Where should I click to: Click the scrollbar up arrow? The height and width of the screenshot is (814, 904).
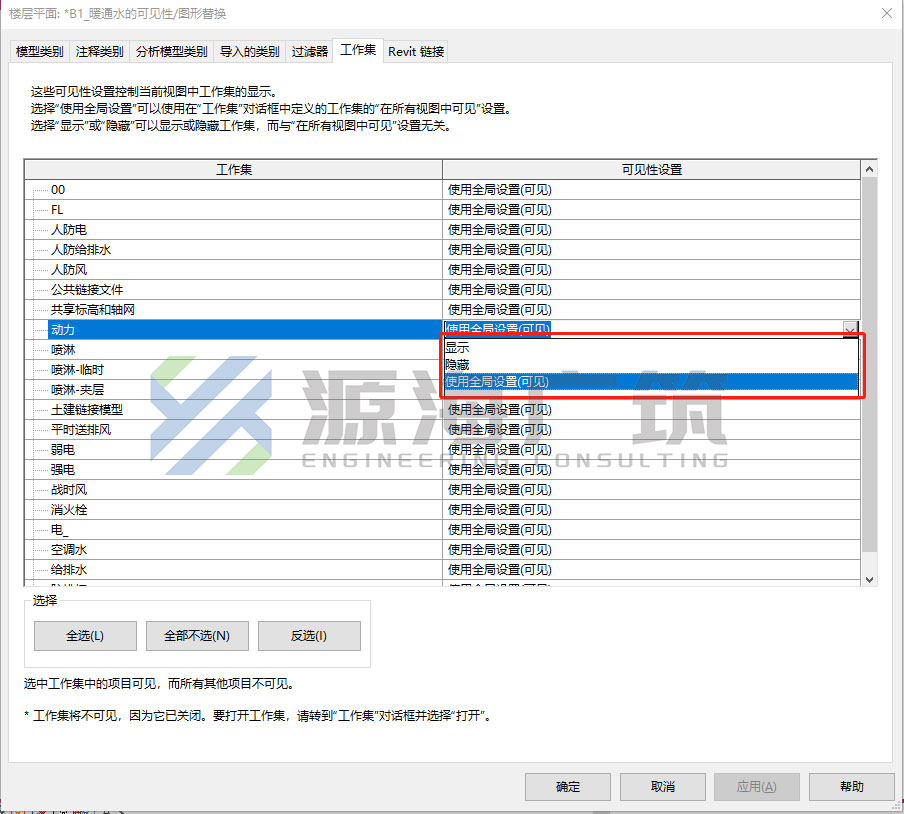(x=869, y=169)
